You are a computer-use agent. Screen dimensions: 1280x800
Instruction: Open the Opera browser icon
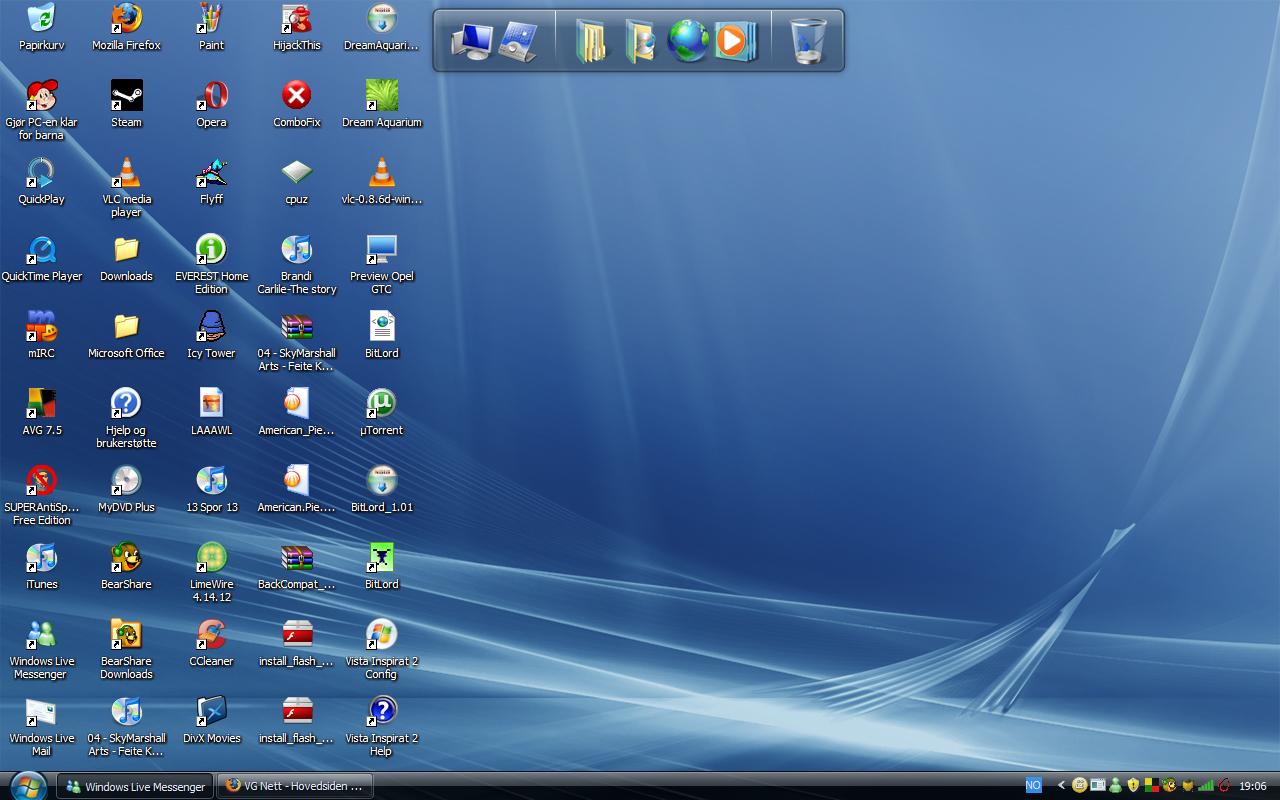point(211,97)
